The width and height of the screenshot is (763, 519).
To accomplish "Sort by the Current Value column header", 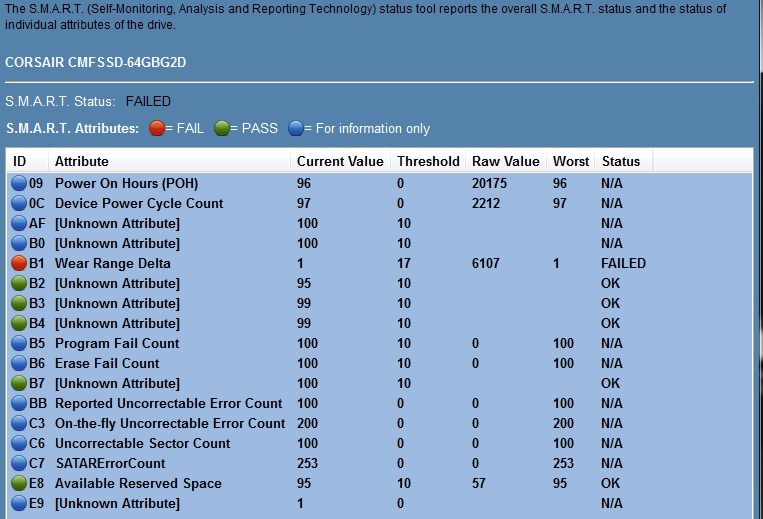I will pyautogui.click(x=341, y=161).
